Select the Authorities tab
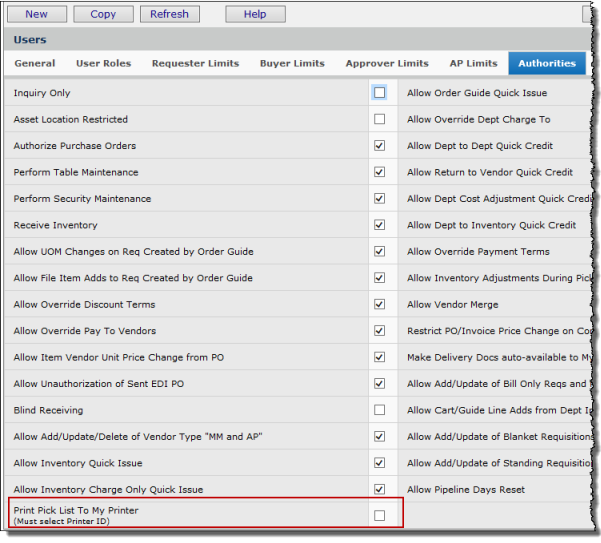Image resolution: width=601 pixels, height=543 pixels. 547,63
